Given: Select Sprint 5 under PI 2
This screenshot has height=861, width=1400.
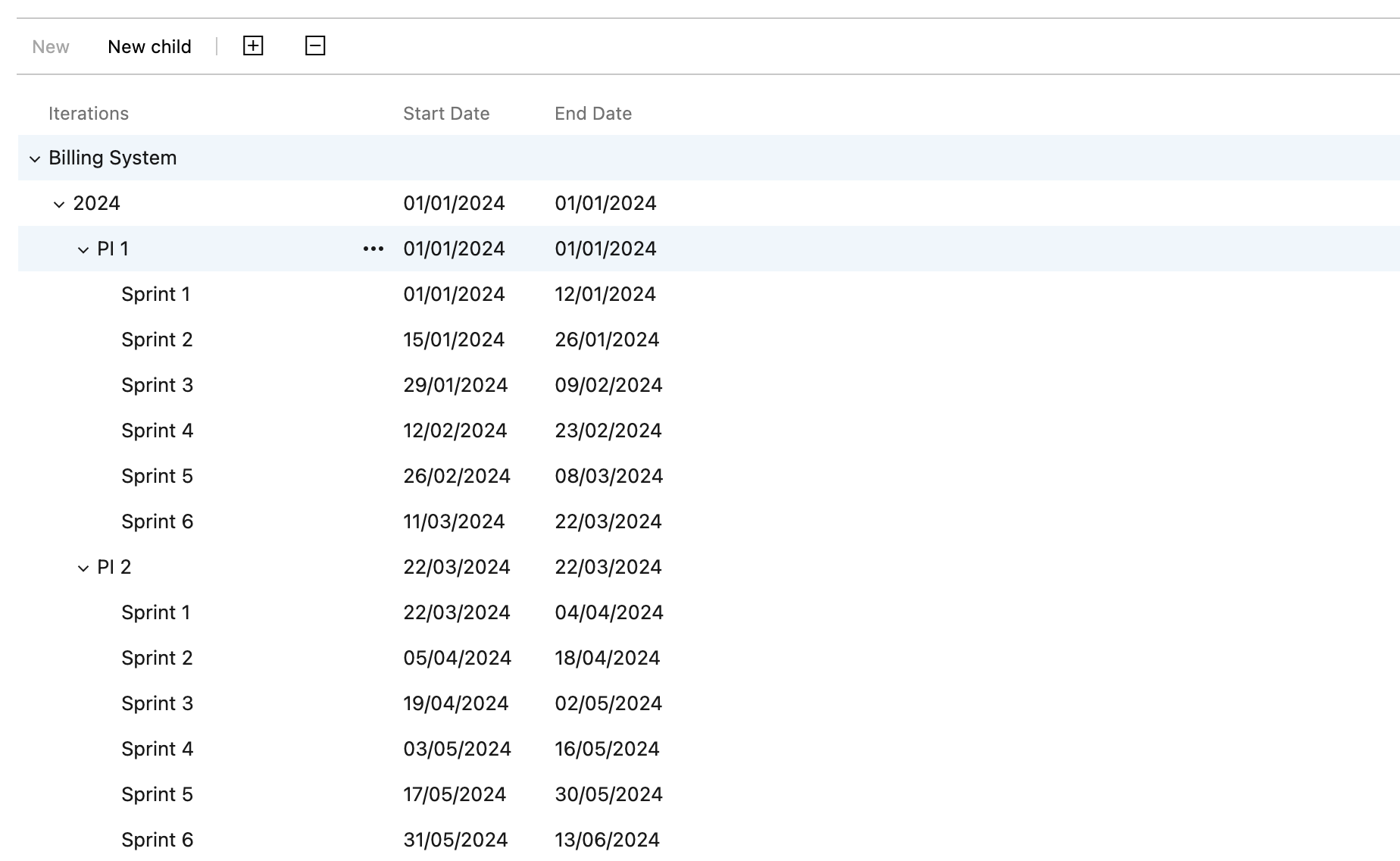Looking at the screenshot, I should point(157,794).
